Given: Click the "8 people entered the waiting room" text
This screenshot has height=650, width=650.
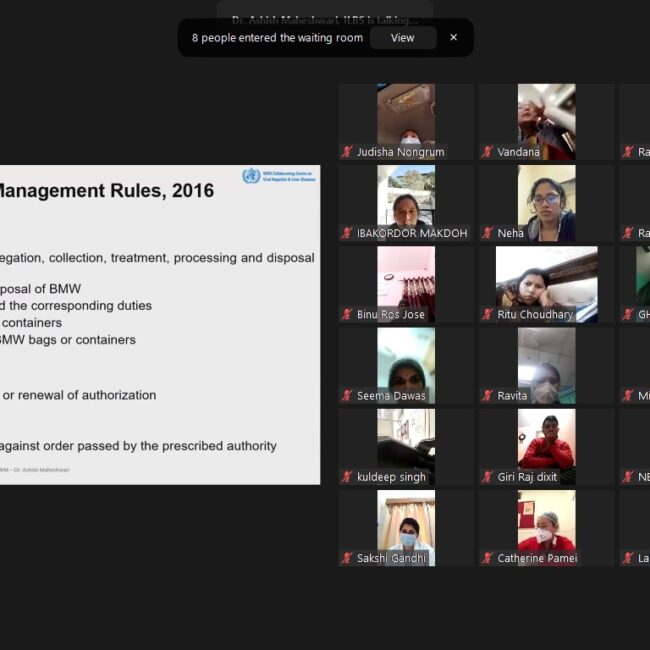Looking at the screenshot, I should tap(277, 38).
